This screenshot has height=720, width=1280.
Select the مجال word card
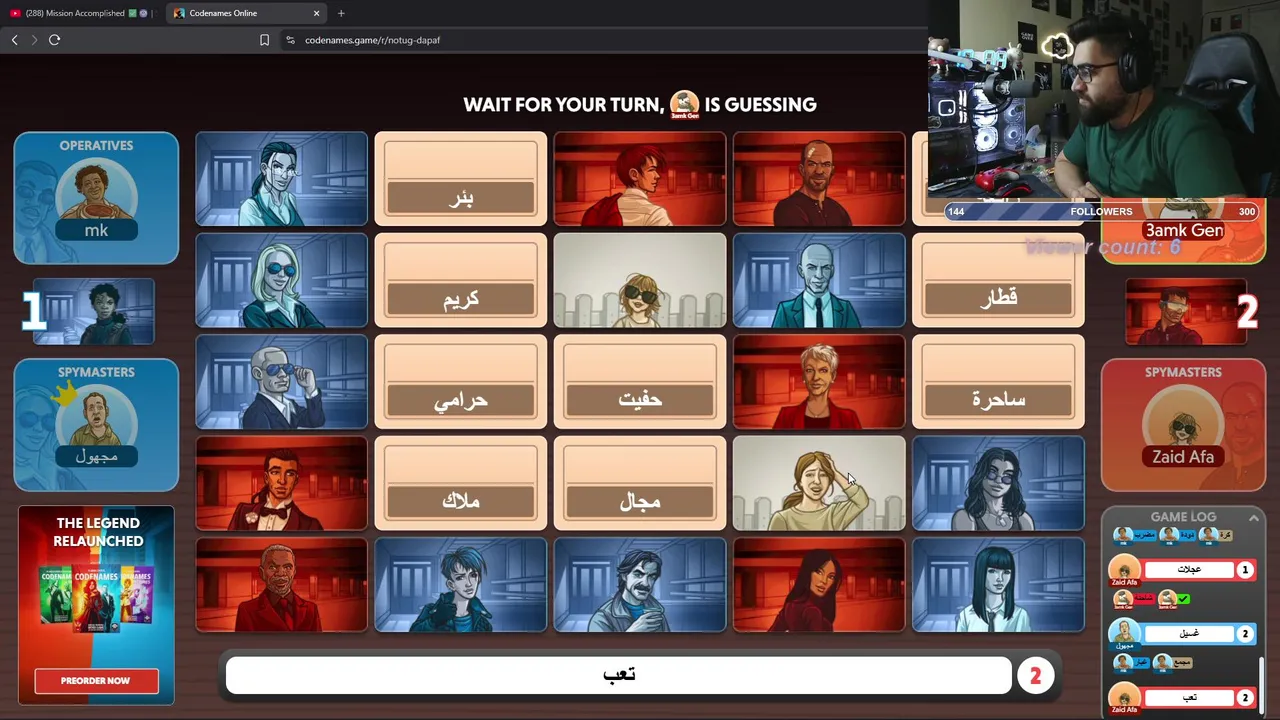pos(640,483)
